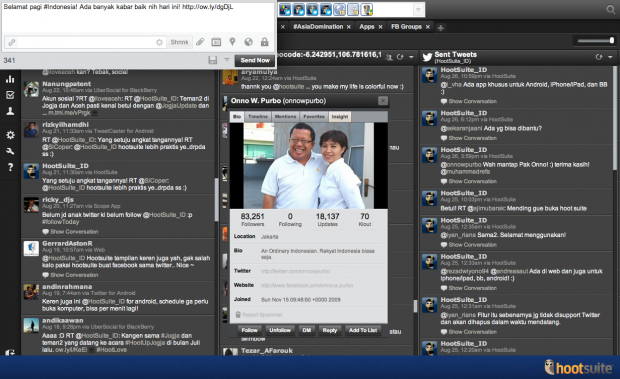Show Conversation under GerrardAstonR tweet
Image resolution: width=620 pixels, height=379 pixels.
point(70,275)
